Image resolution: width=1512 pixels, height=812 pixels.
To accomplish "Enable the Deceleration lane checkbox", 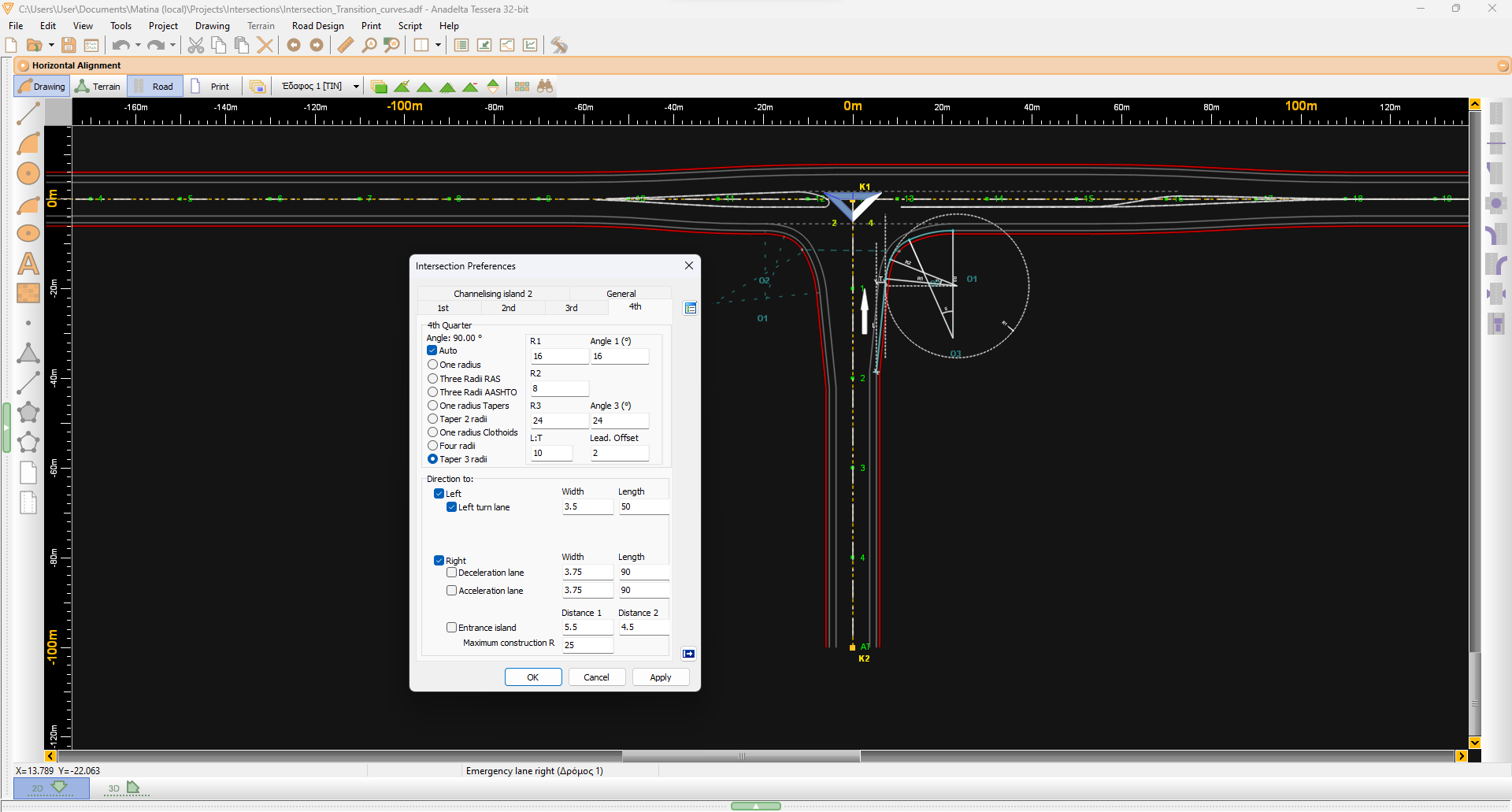I will coord(453,573).
